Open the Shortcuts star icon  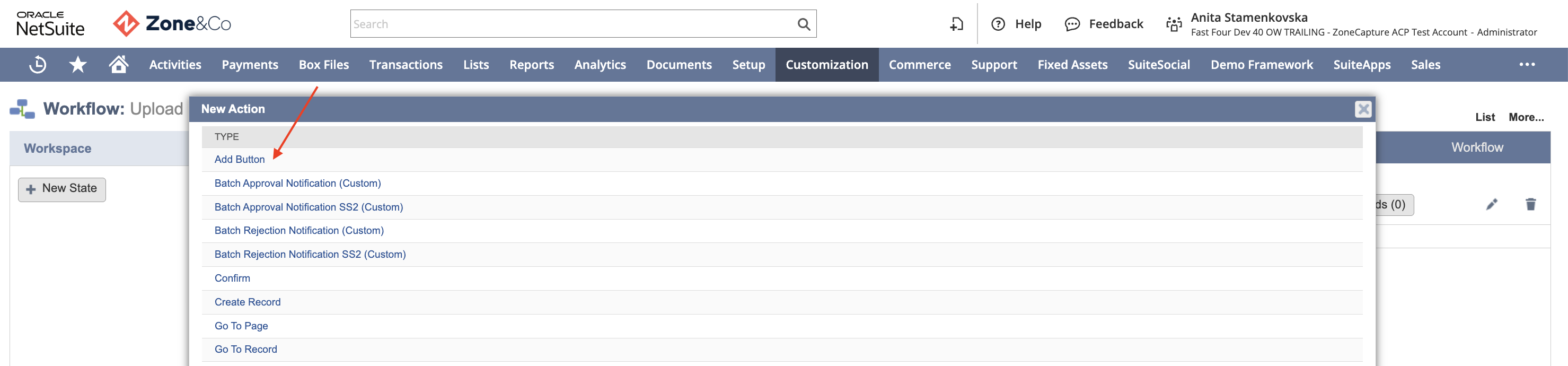click(78, 65)
